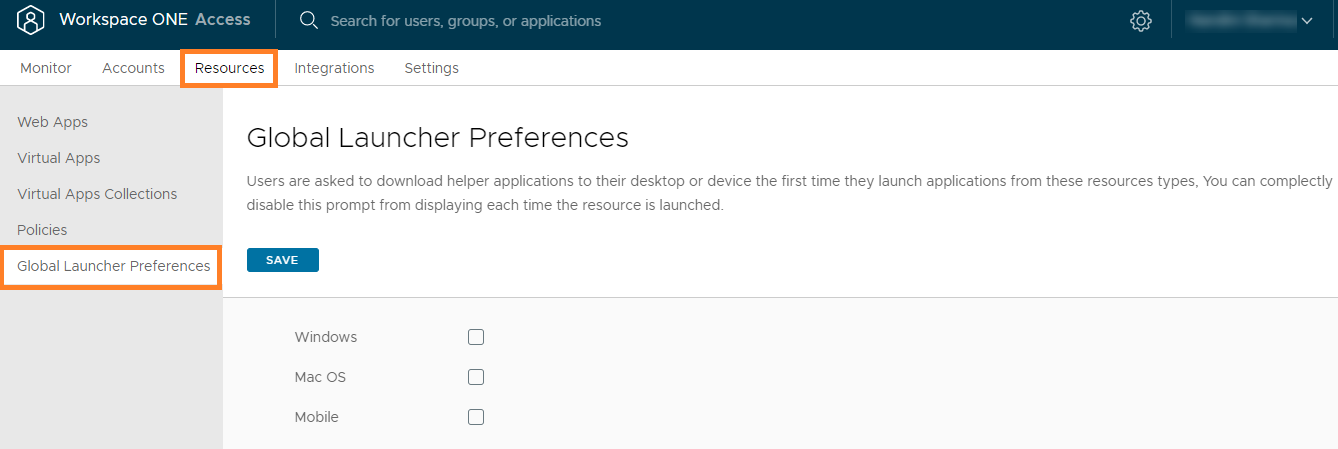Image resolution: width=1338 pixels, height=449 pixels.
Task: Expand the user account dropdown chevron
Action: click(x=1307, y=20)
